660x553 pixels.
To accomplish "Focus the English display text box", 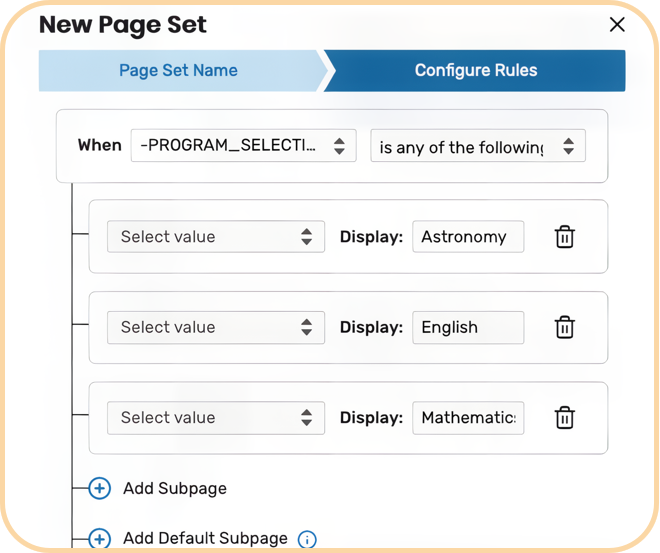I will pos(467,327).
